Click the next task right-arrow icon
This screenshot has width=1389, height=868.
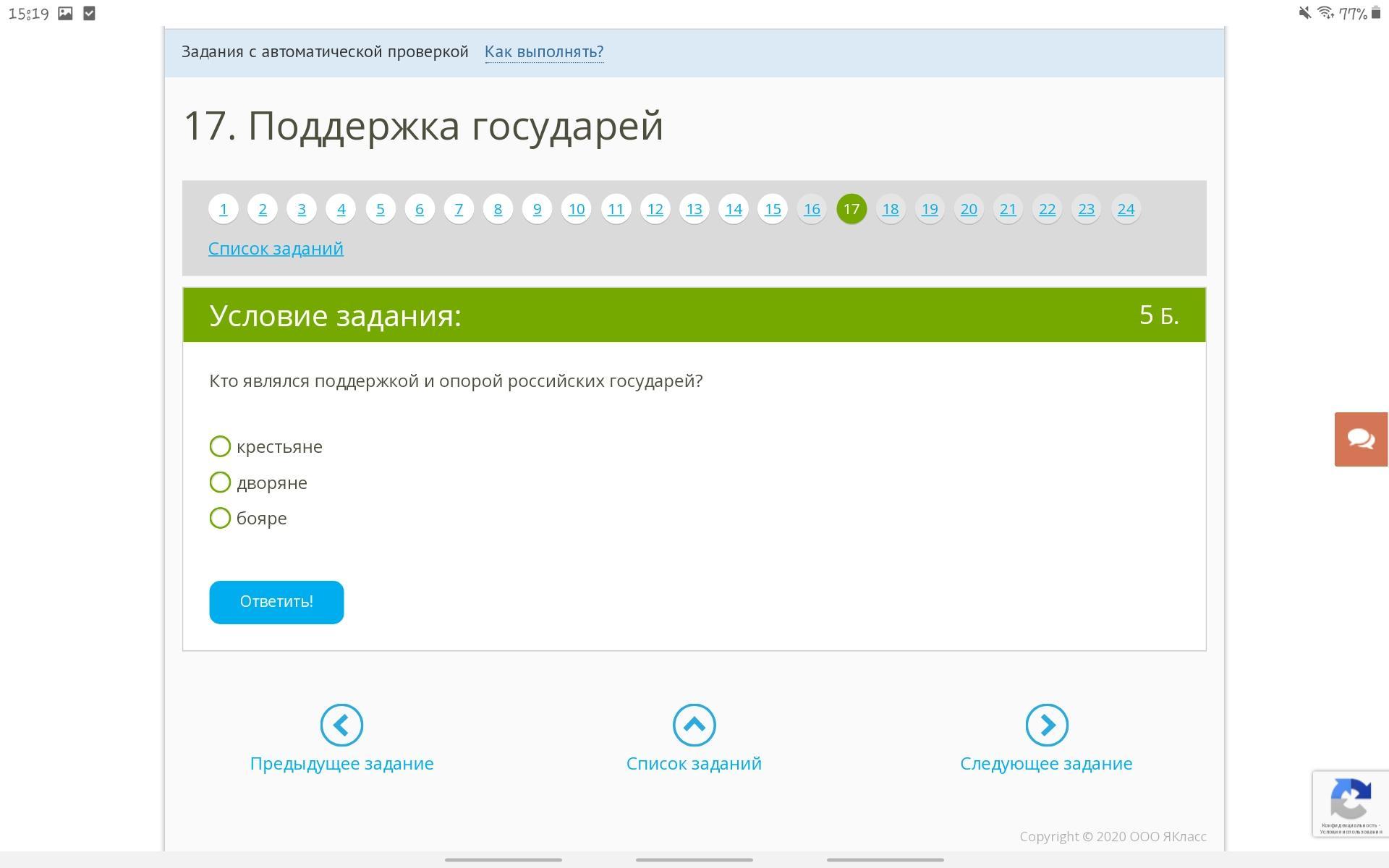[x=1046, y=725]
